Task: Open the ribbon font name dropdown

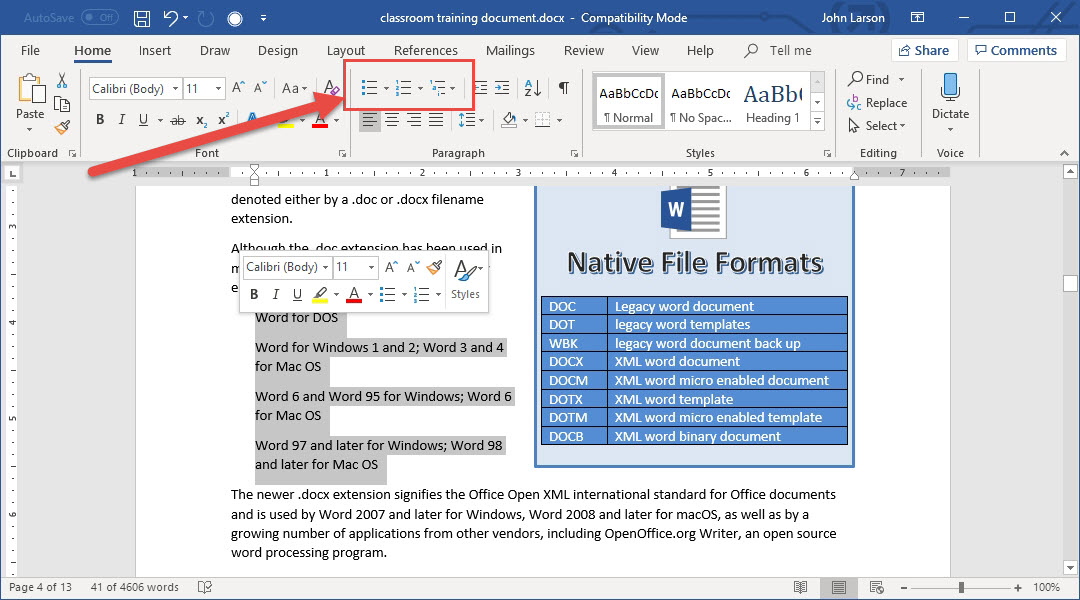Action: (175, 89)
